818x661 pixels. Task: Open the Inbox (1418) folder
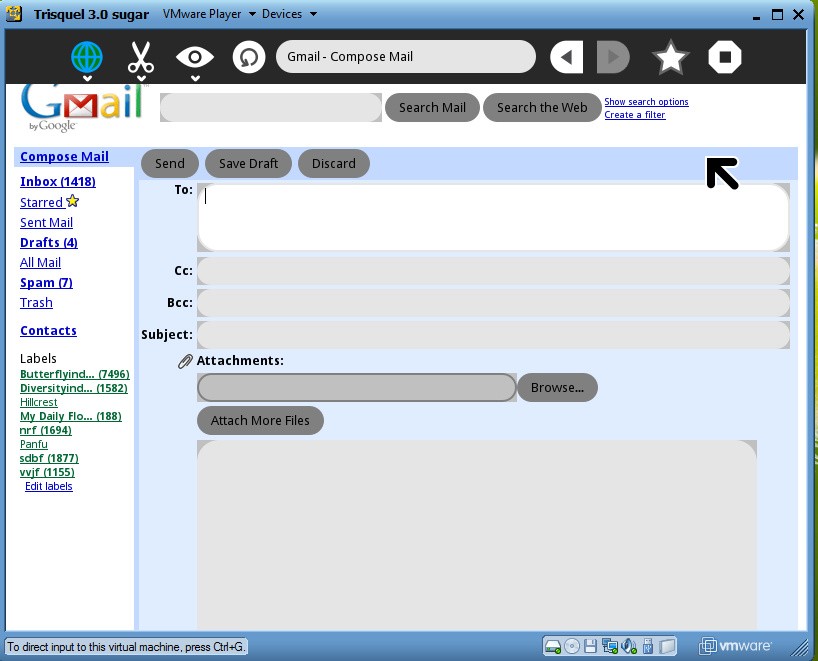[57, 182]
